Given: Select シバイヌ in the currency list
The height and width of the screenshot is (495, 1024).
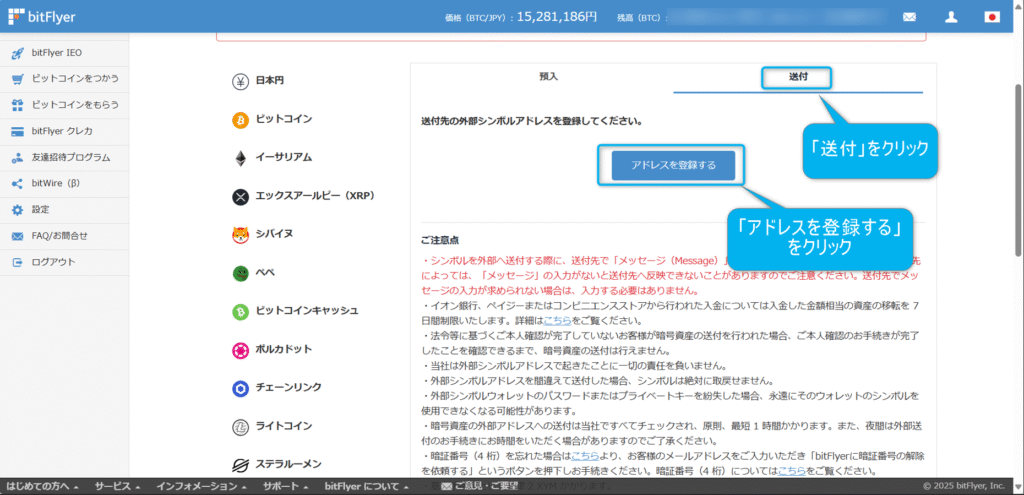Looking at the screenshot, I should [274, 234].
